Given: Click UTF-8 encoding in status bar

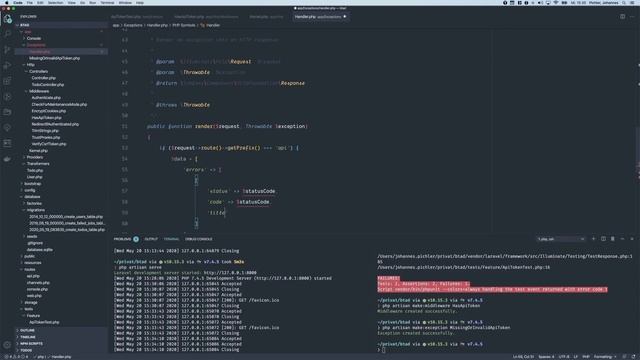Looking at the screenshot, I should (564, 357).
